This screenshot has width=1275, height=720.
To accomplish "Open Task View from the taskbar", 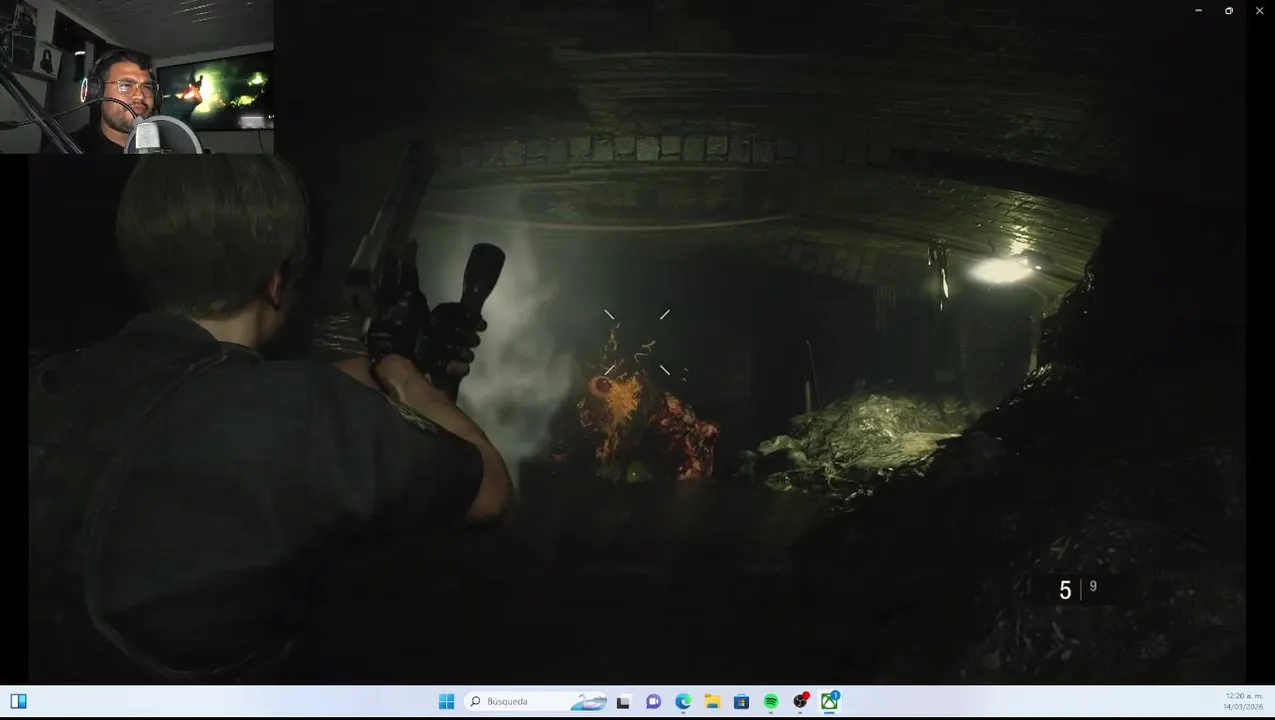I will (623, 702).
